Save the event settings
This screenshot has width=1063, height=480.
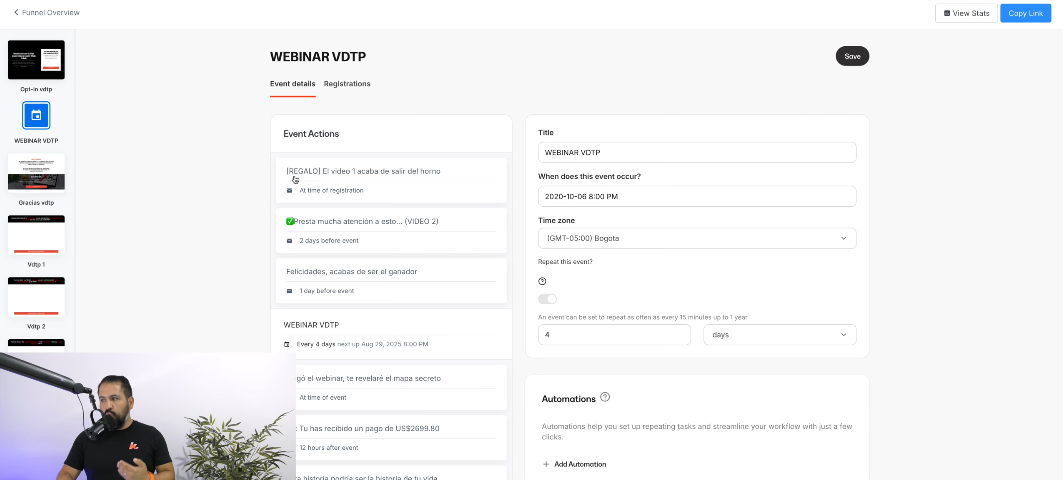click(x=852, y=56)
